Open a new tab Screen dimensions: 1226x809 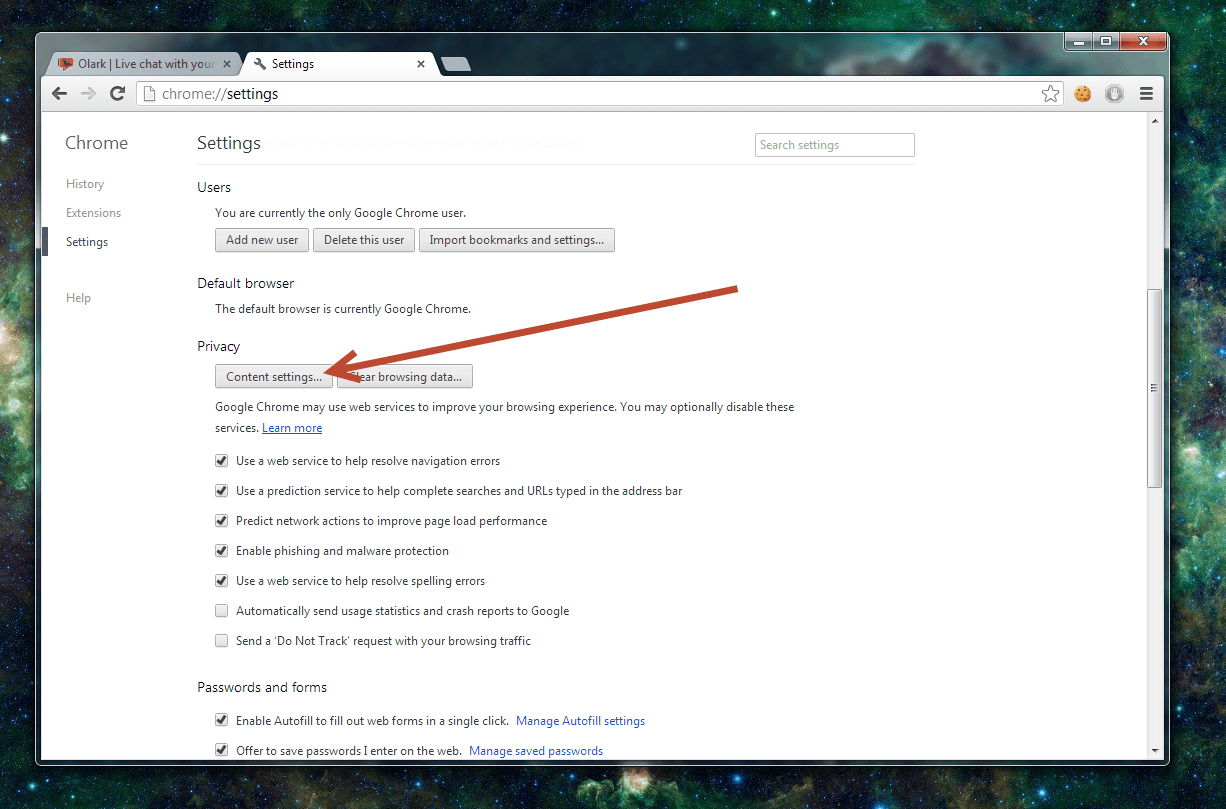pyautogui.click(x=456, y=64)
